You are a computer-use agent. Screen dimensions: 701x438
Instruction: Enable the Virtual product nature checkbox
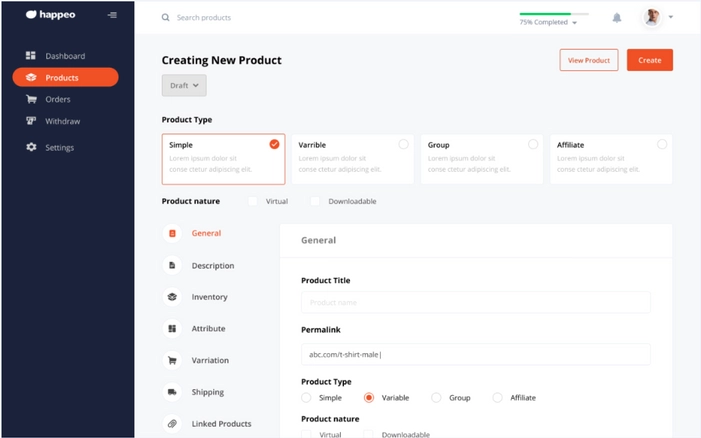click(x=254, y=201)
